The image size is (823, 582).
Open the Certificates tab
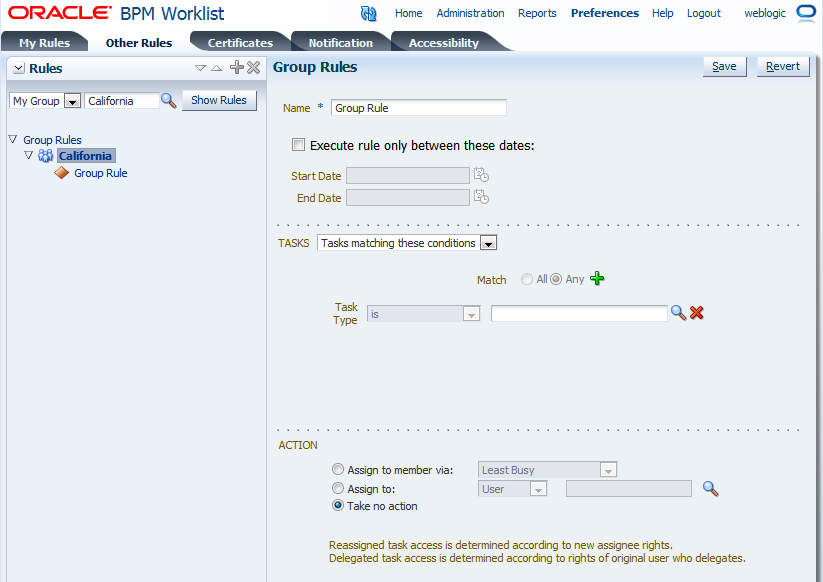pos(240,43)
